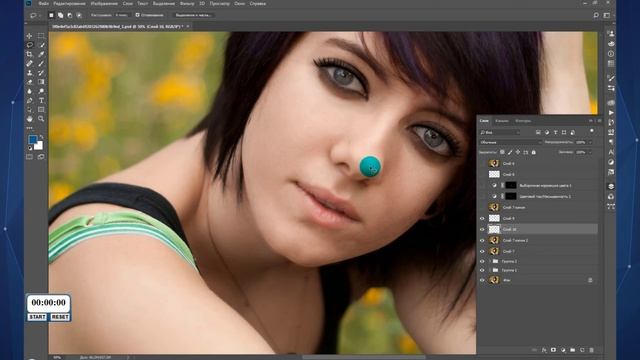Open the Редактирование menu
This screenshot has width=640, height=360.
pos(69,3)
